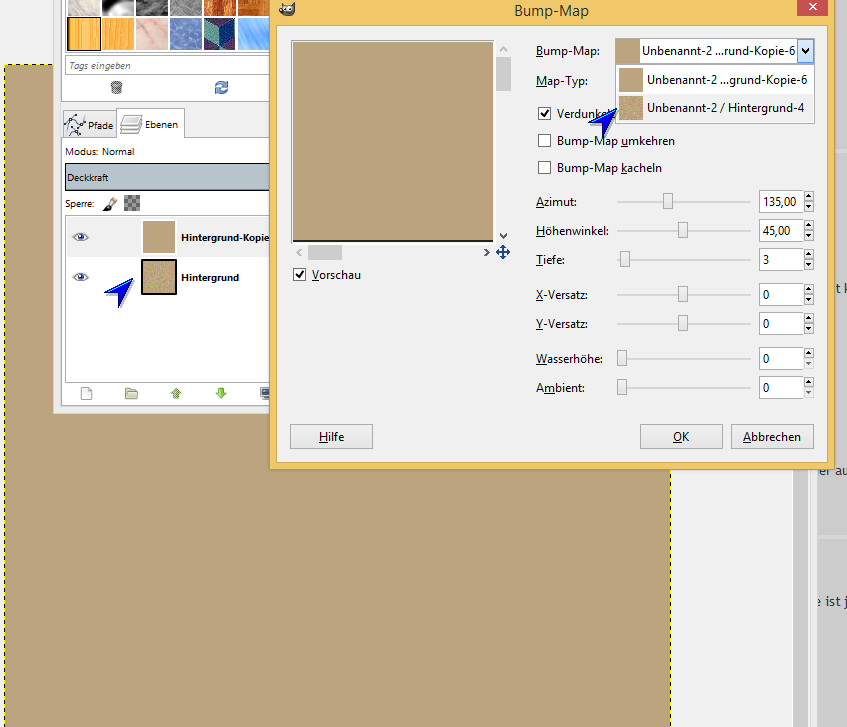Click the Y-Versatz value field
The width and height of the screenshot is (847, 727).
click(781, 324)
